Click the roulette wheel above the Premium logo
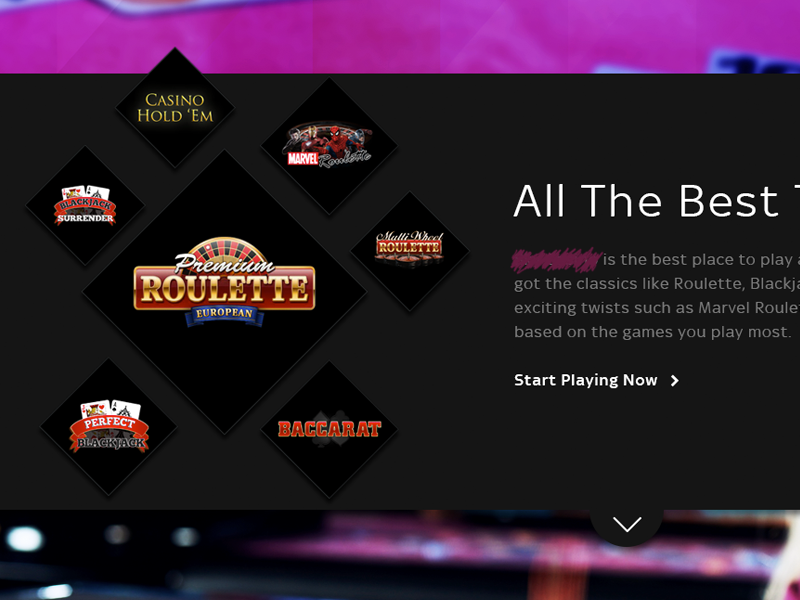The image size is (800, 600). click(225, 249)
